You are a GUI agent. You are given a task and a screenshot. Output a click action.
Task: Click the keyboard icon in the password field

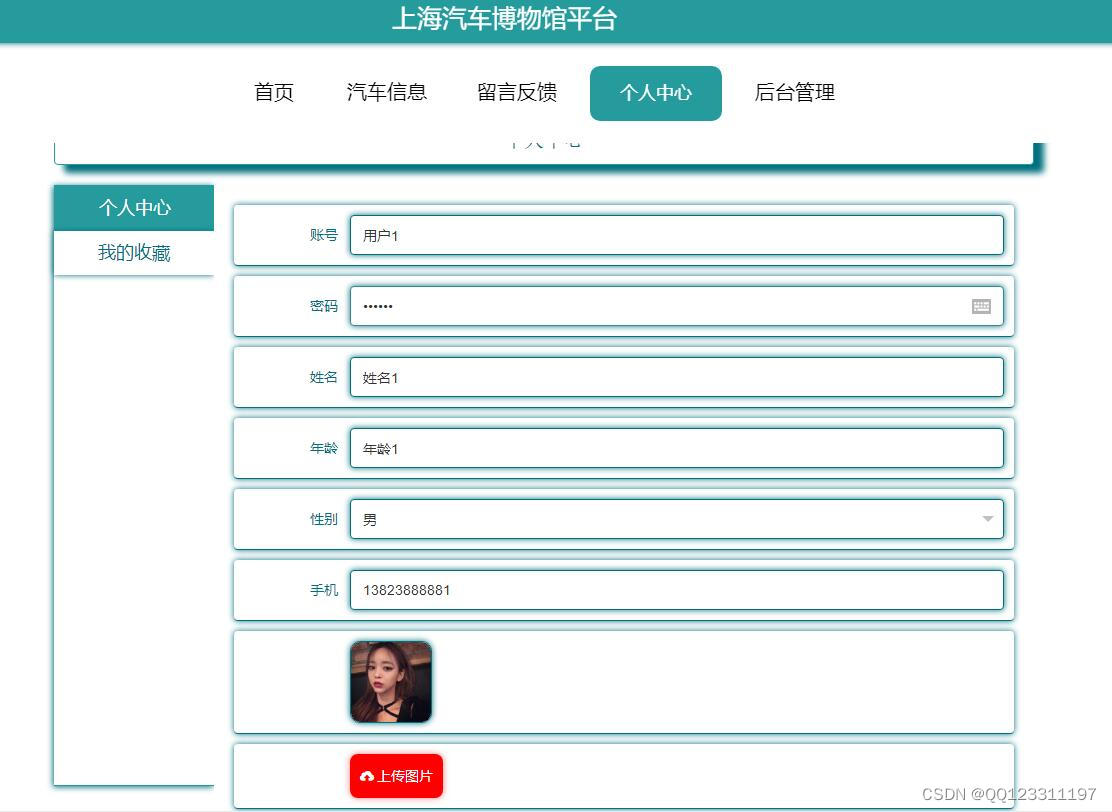981,306
